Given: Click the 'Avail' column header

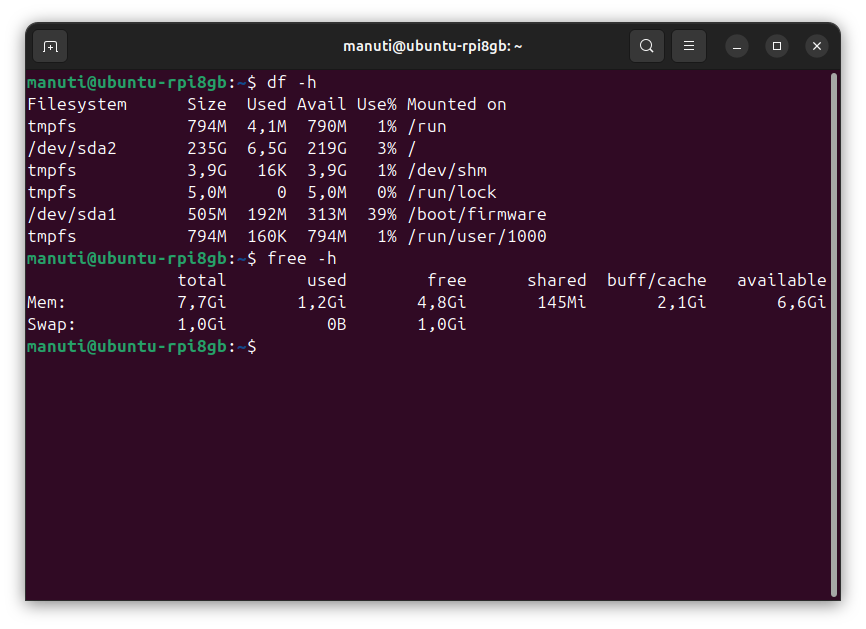Looking at the screenshot, I should 321,104.
